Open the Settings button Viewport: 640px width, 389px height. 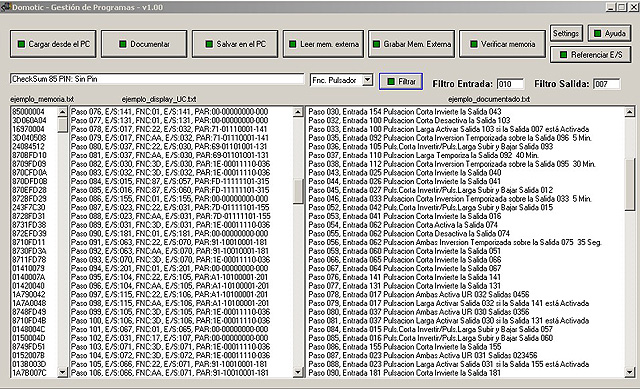566,33
